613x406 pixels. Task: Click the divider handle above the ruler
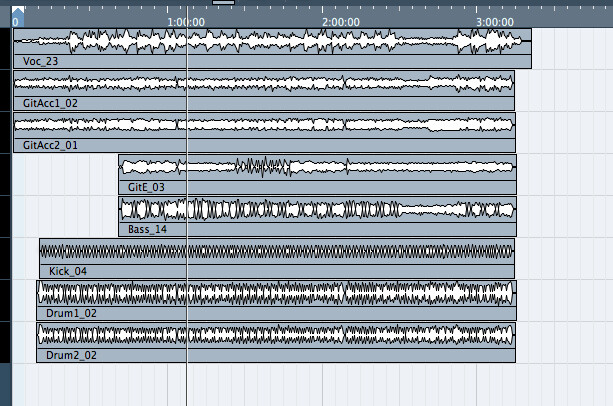pyautogui.click(x=223, y=2)
